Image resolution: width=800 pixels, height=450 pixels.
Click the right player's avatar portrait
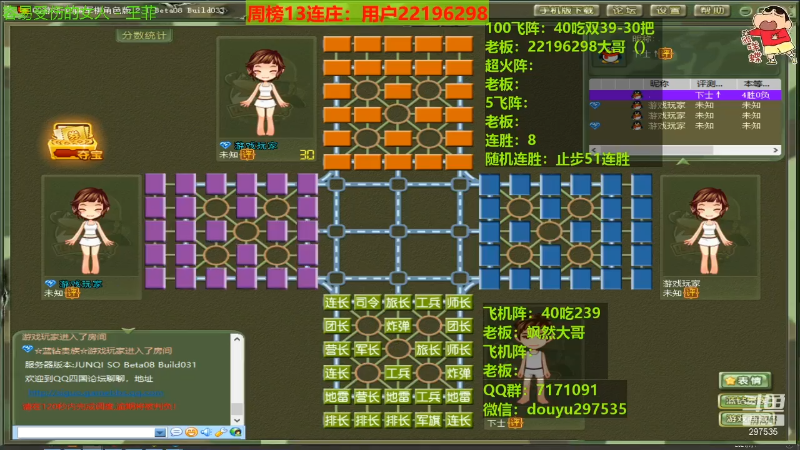click(x=710, y=226)
